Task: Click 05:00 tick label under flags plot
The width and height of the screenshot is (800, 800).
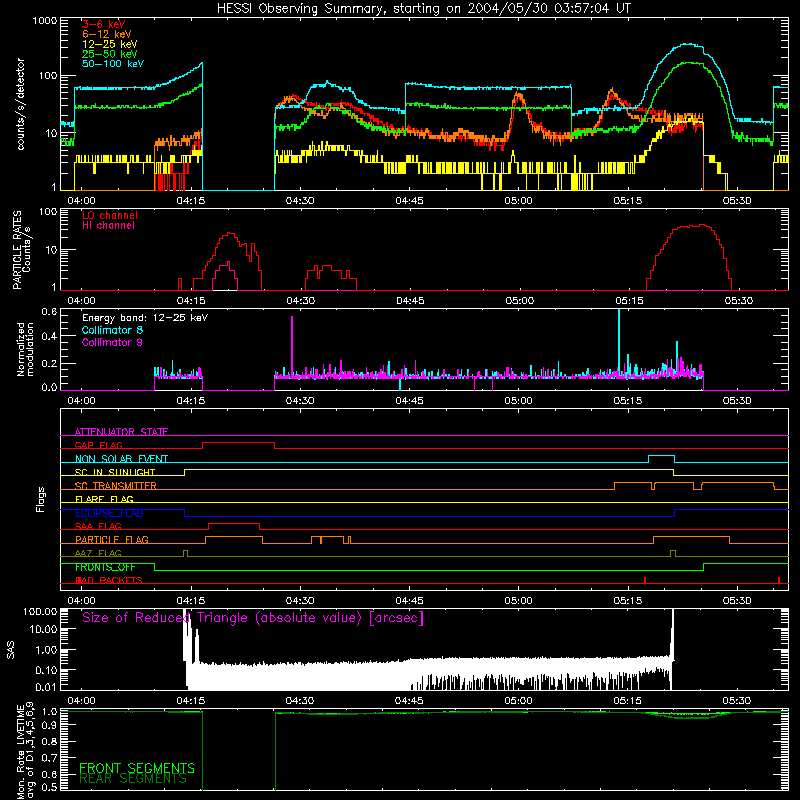Action: click(x=519, y=601)
